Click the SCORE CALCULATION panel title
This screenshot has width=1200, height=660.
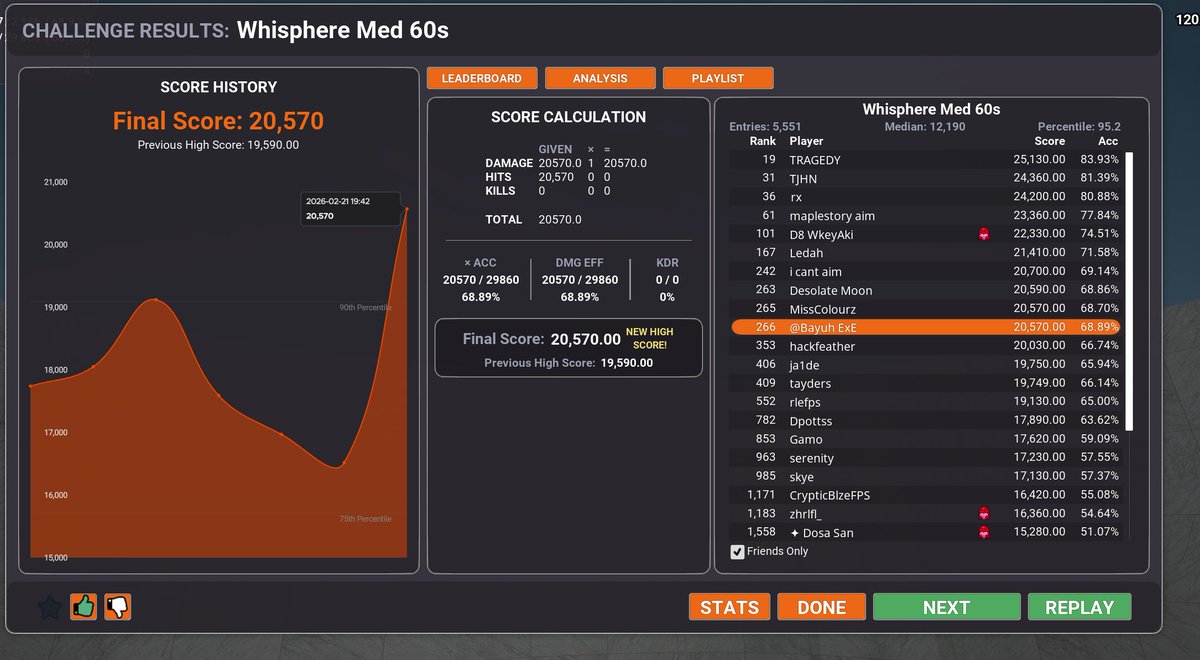(568, 117)
